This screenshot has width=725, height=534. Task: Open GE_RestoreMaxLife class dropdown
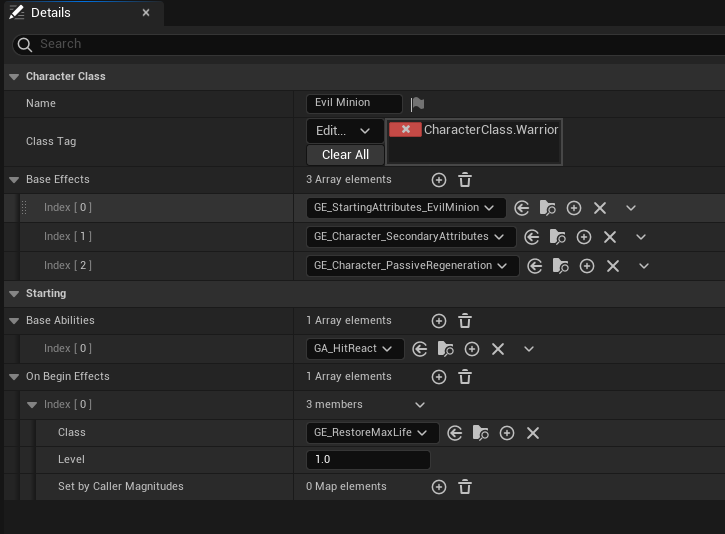372,433
